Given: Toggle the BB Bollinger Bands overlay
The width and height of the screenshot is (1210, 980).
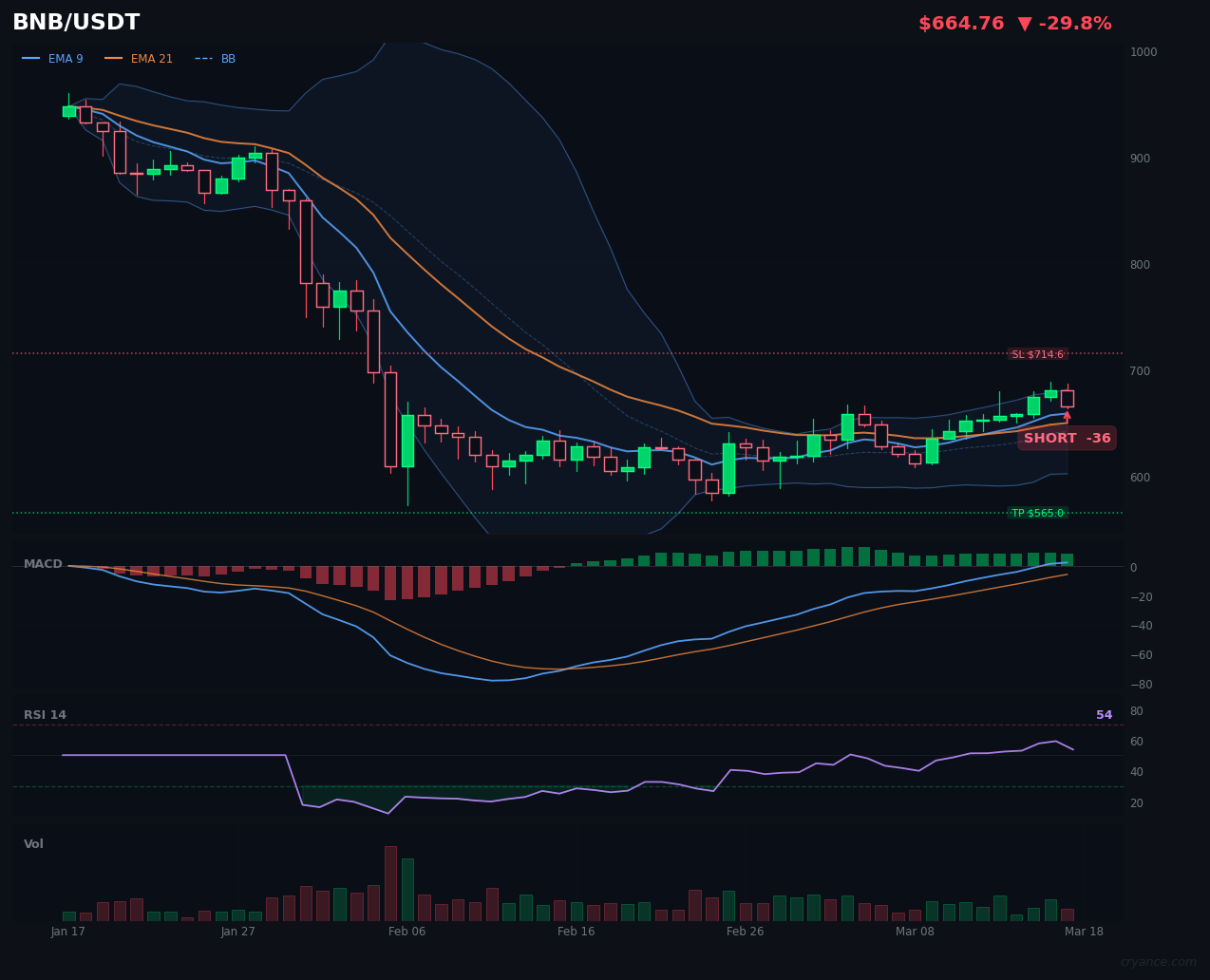Looking at the screenshot, I should tap(228, 58).
